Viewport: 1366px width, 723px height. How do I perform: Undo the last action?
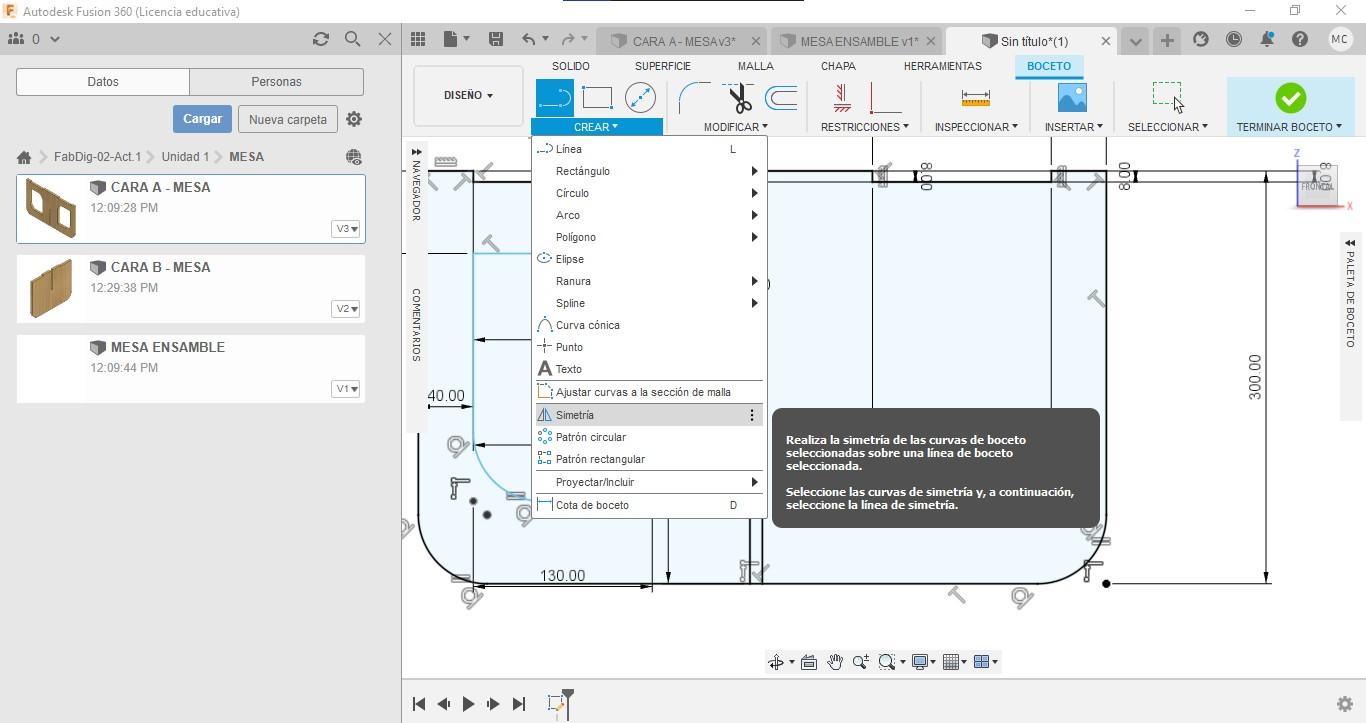pos(528,39)
